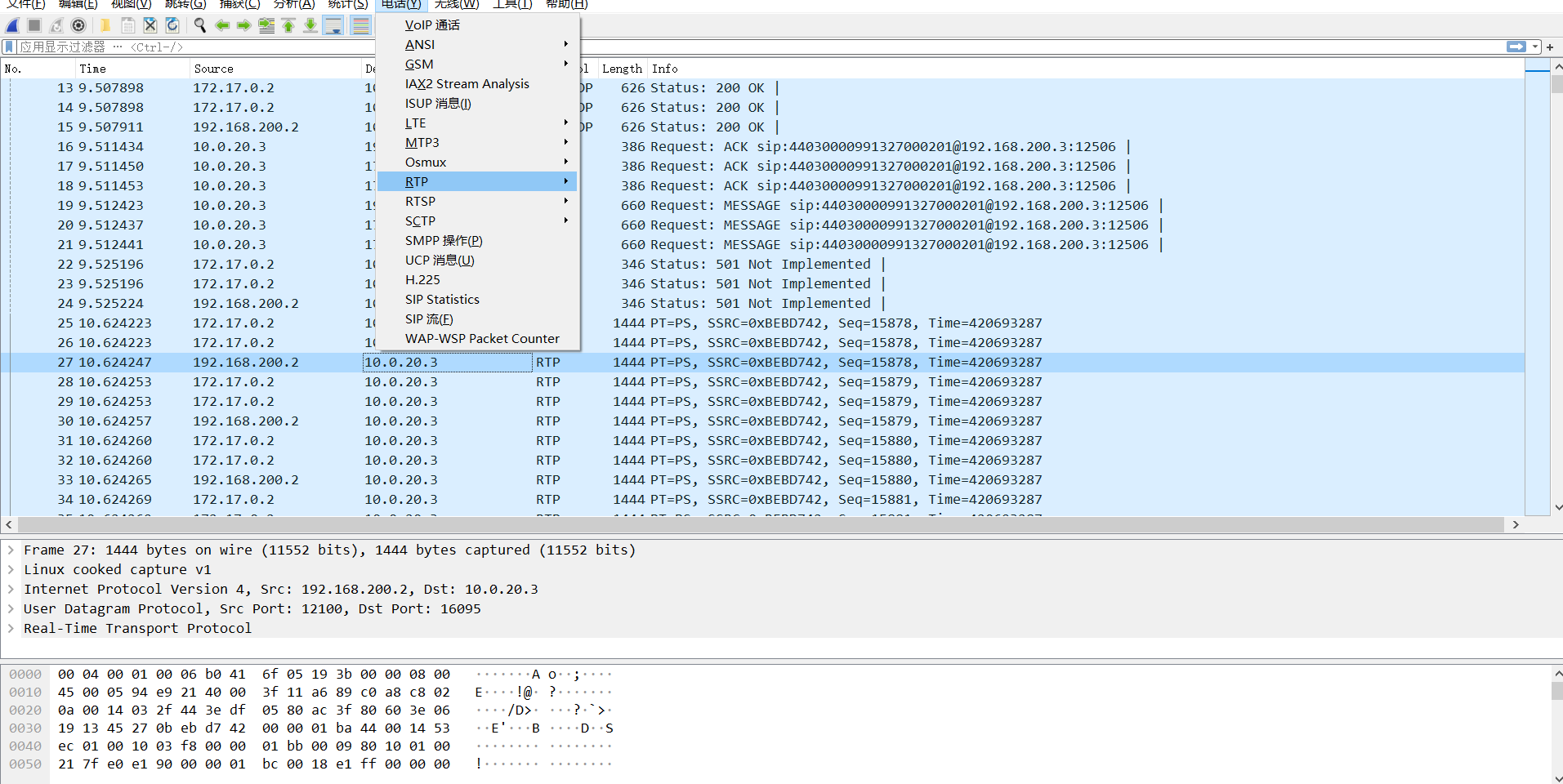Sort by the No. column header
The height and width of the screenshot is (784, 1563).
click(38, 69)
